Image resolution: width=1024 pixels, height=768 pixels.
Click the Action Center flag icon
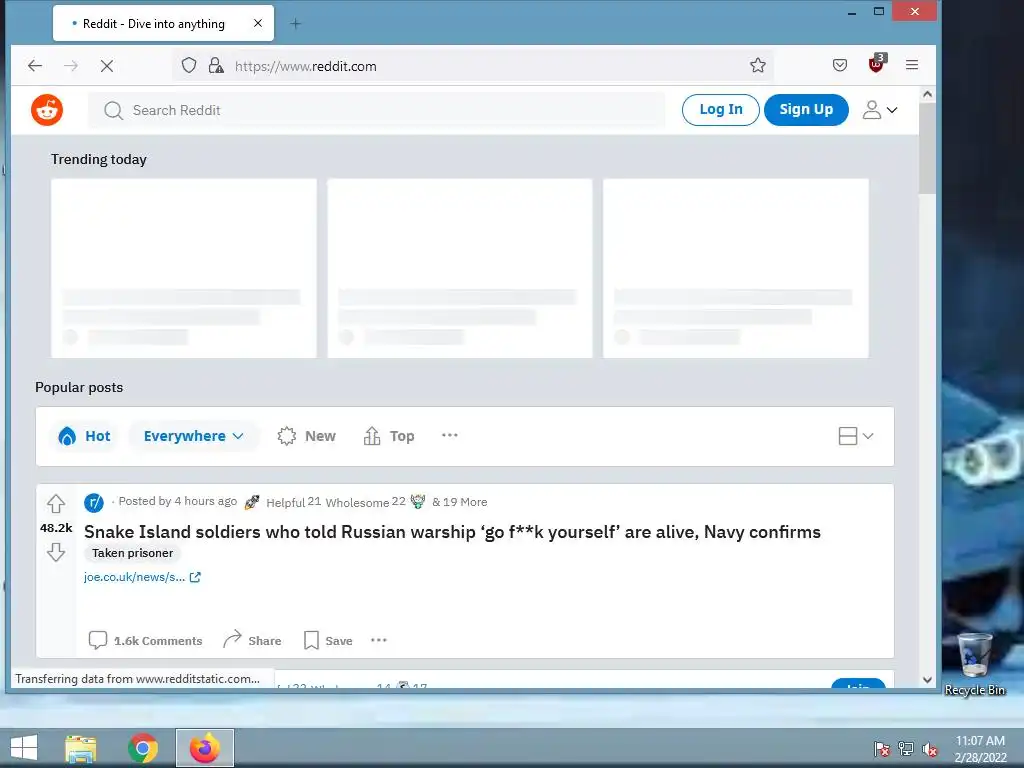pyautogui.click(x=882, y=749)
